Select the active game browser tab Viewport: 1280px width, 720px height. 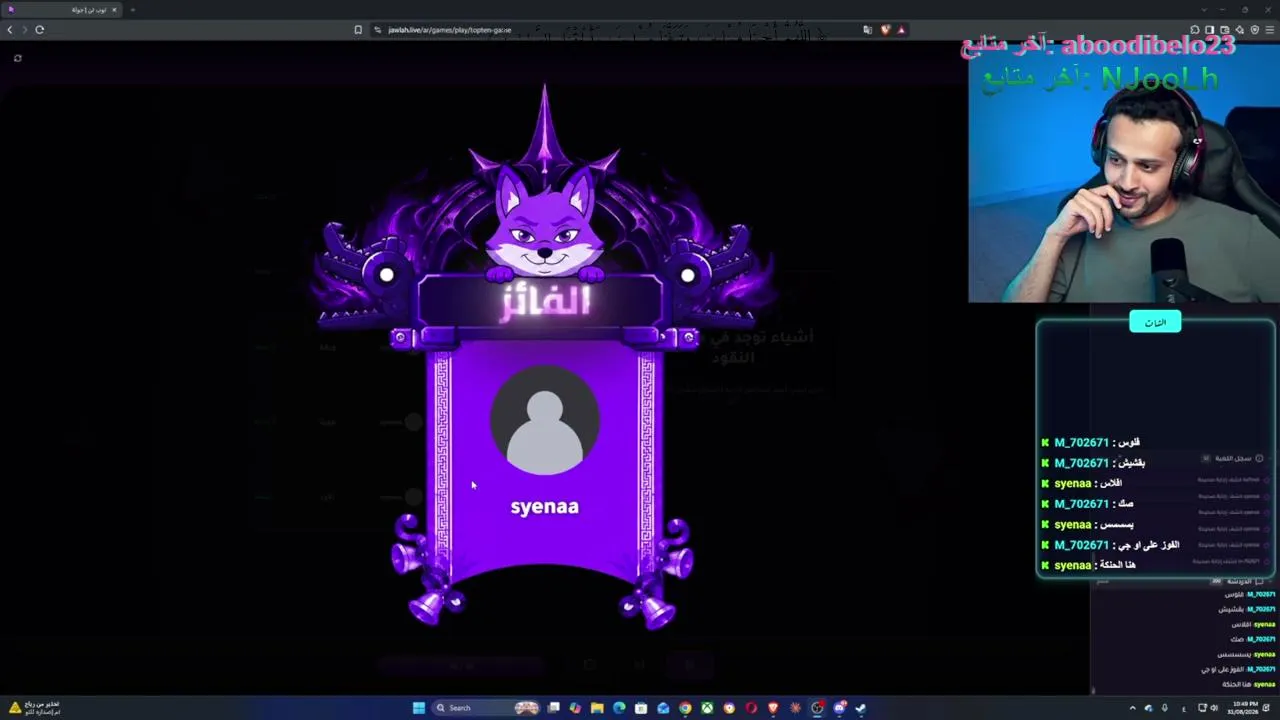pos(62,10)
